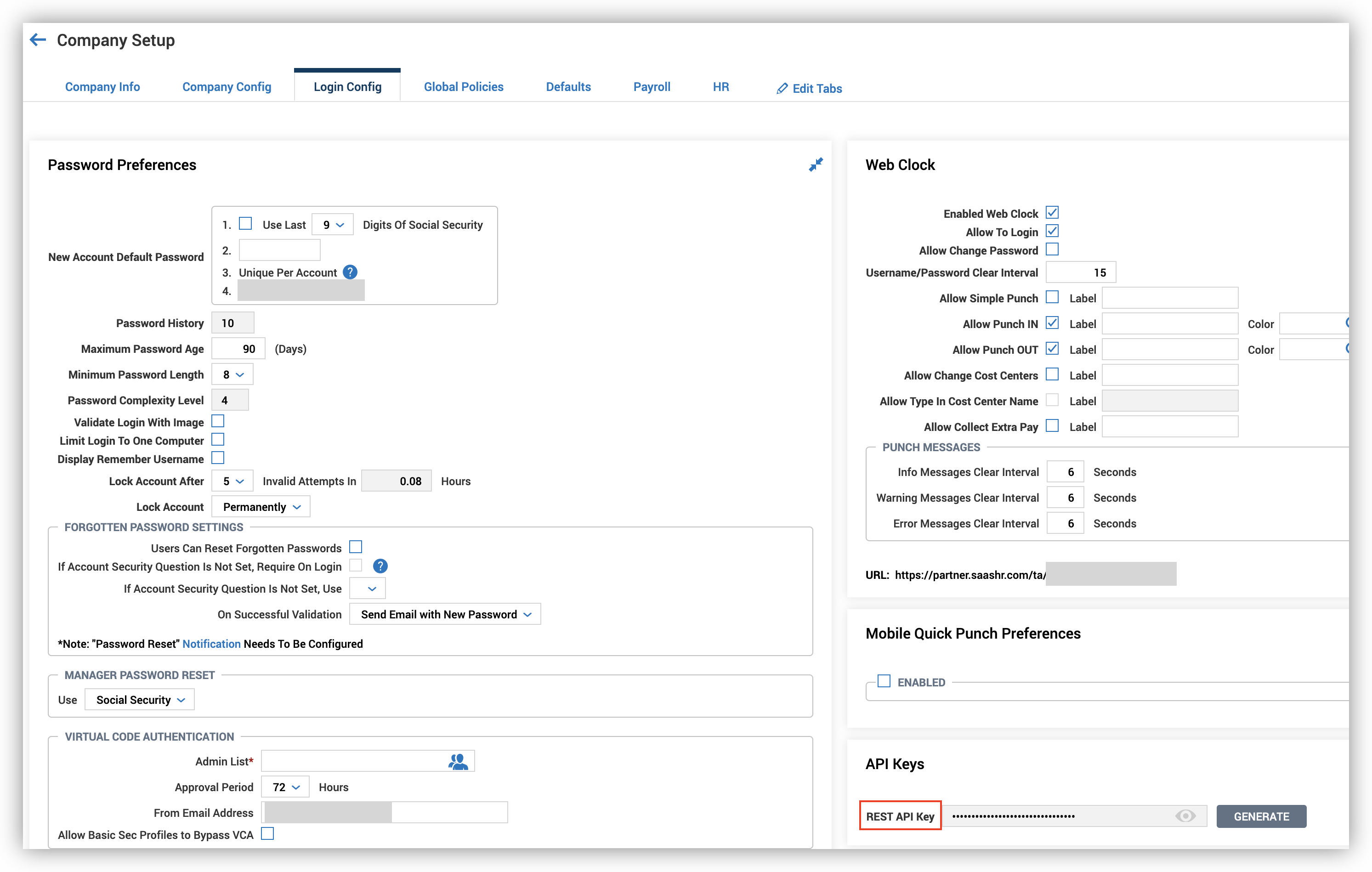Reveal the REST API Key with eye icon

[1185, 816]
